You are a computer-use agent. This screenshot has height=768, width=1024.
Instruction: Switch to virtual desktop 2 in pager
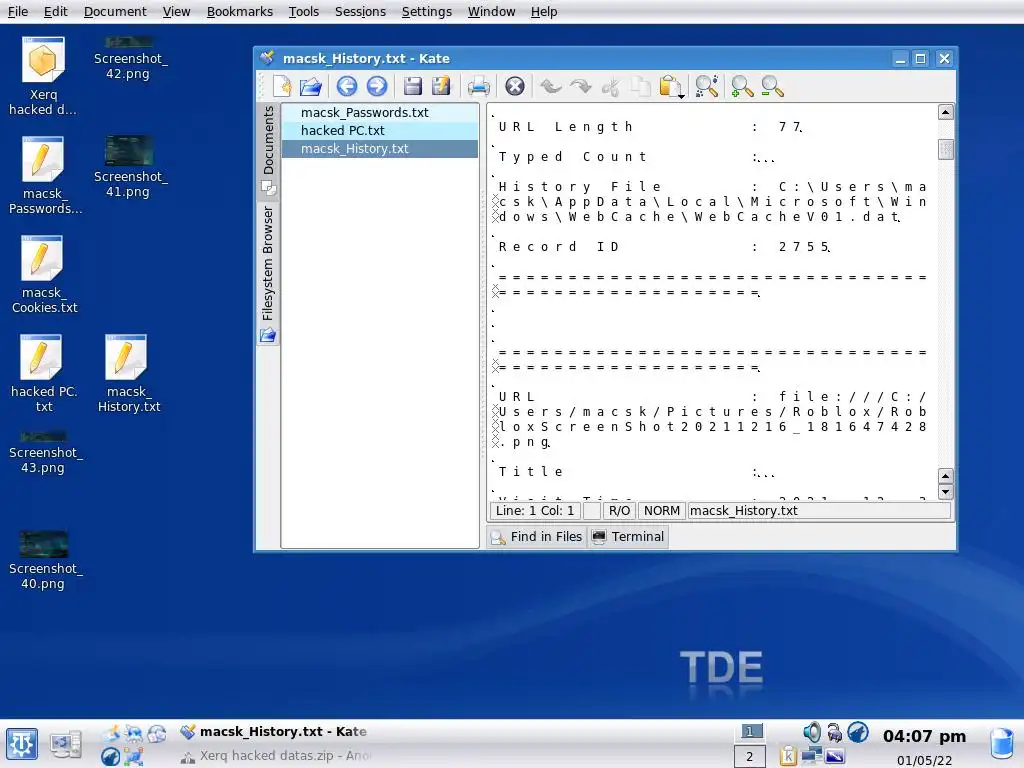(x=750, y=756)
